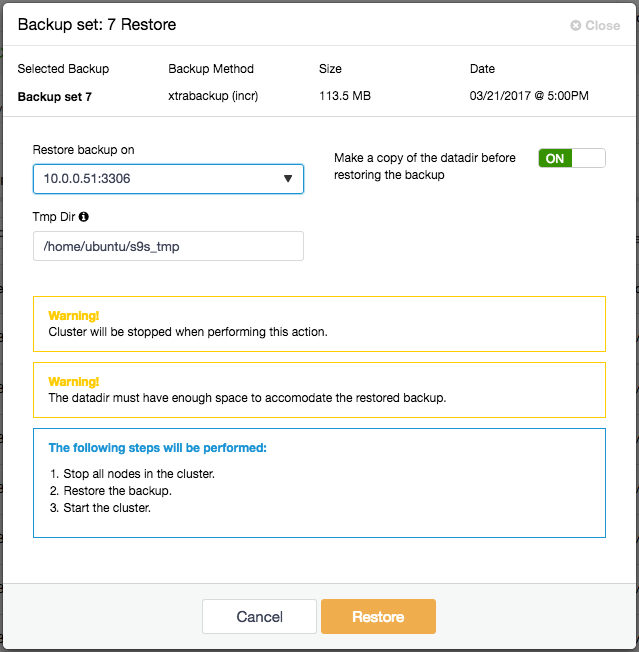Image resolution: width=639 pixels, height=652 pixels.
Task: Click the Date column header
Action: tap(482, 69)
